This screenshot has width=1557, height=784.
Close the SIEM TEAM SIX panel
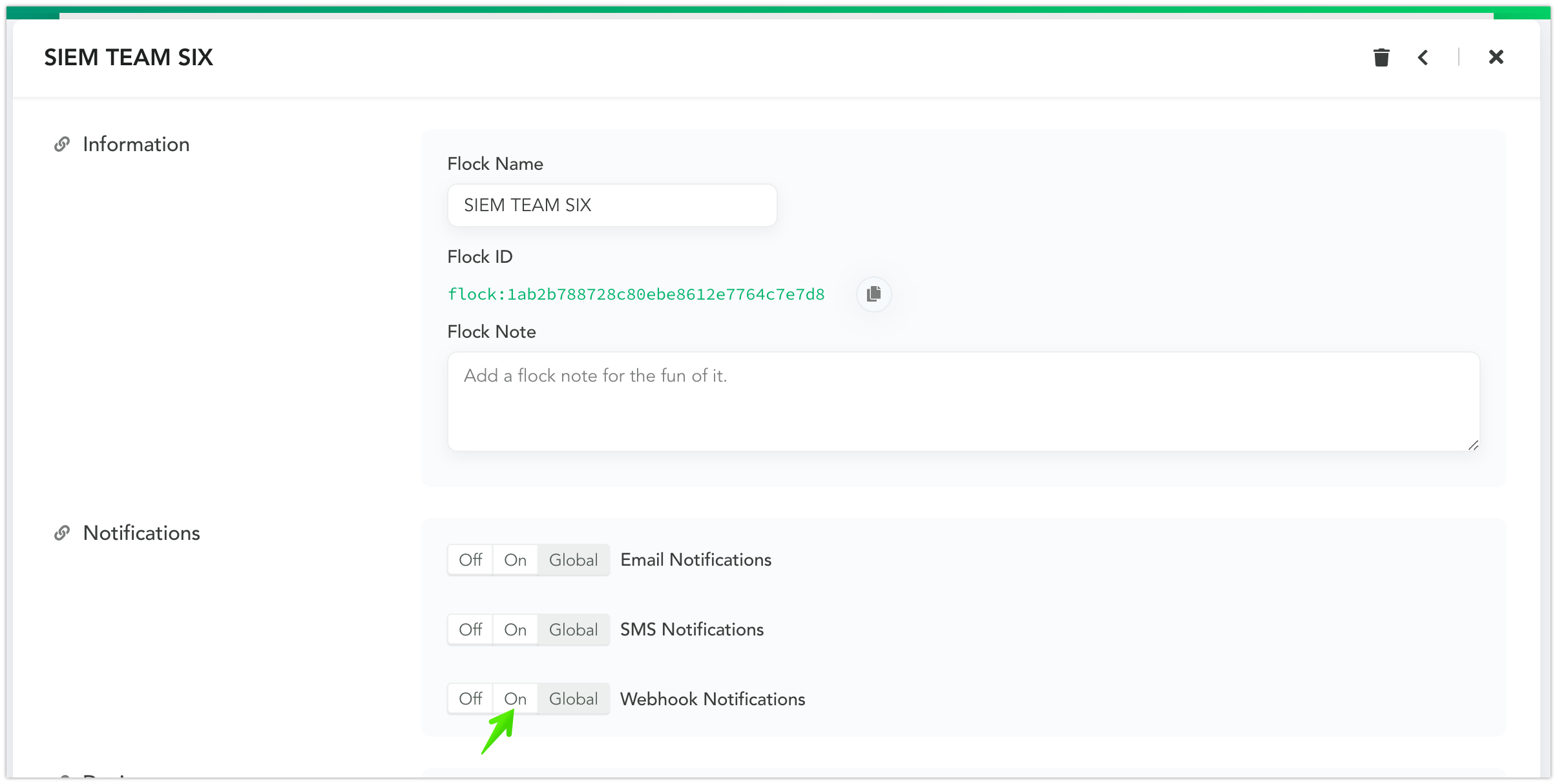(x=1496, y=57)
